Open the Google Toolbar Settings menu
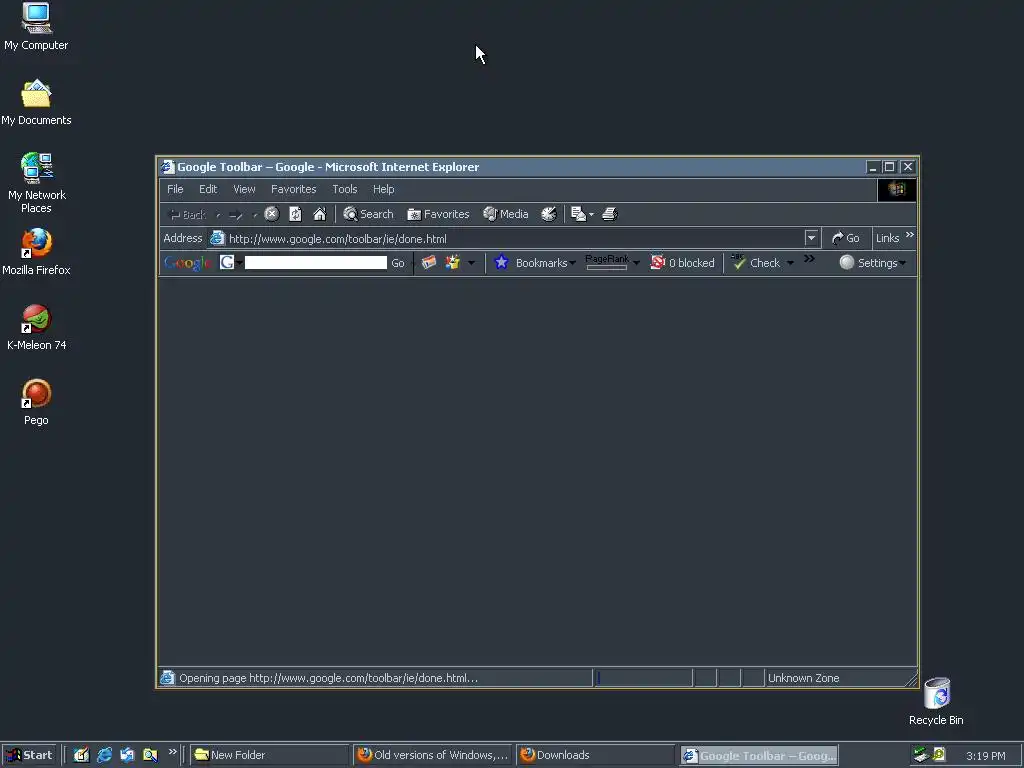The width and height of the screenshot is (1024, 768). pyautogui.click(x=872, y=263)
